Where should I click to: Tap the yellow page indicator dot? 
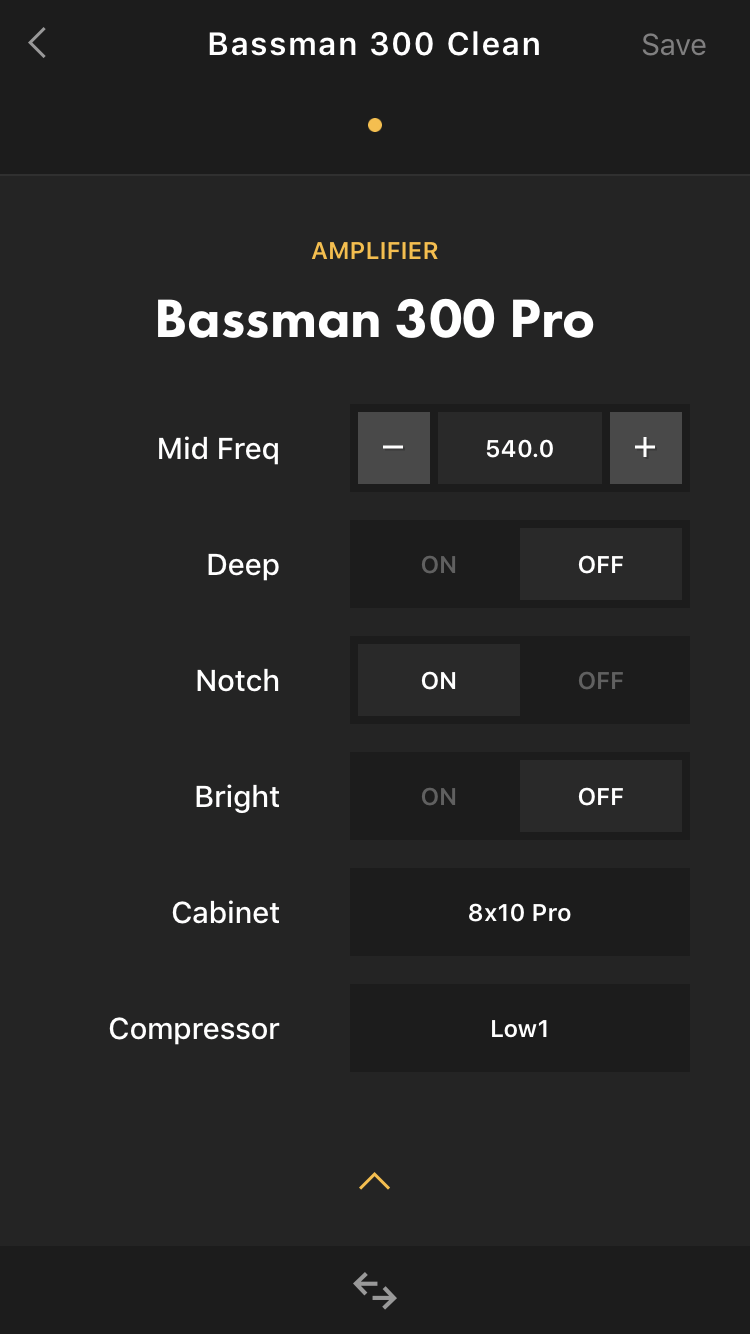click(375, 125)
